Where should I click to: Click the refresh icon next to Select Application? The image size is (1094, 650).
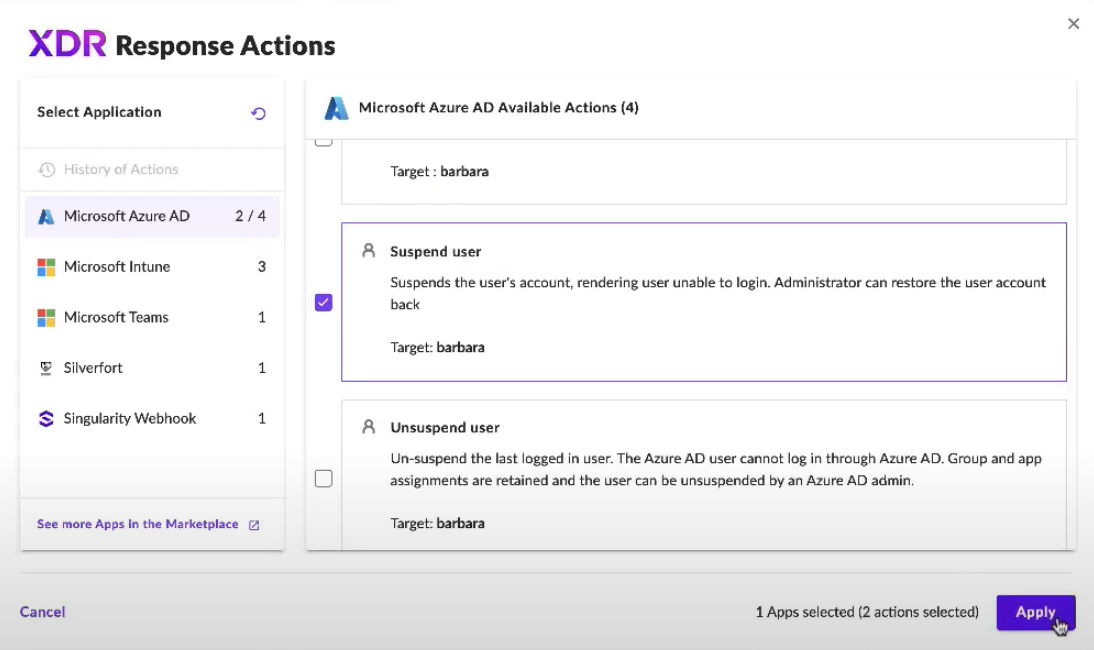pos(258,113)
